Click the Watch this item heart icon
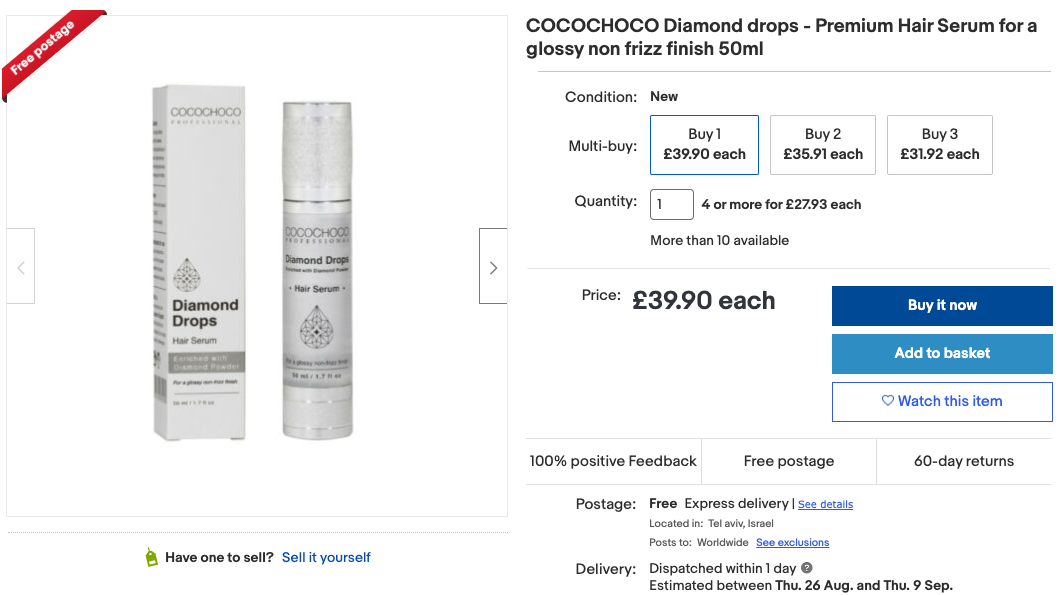This screenshot has height=595, width=1061. (887, 400)
